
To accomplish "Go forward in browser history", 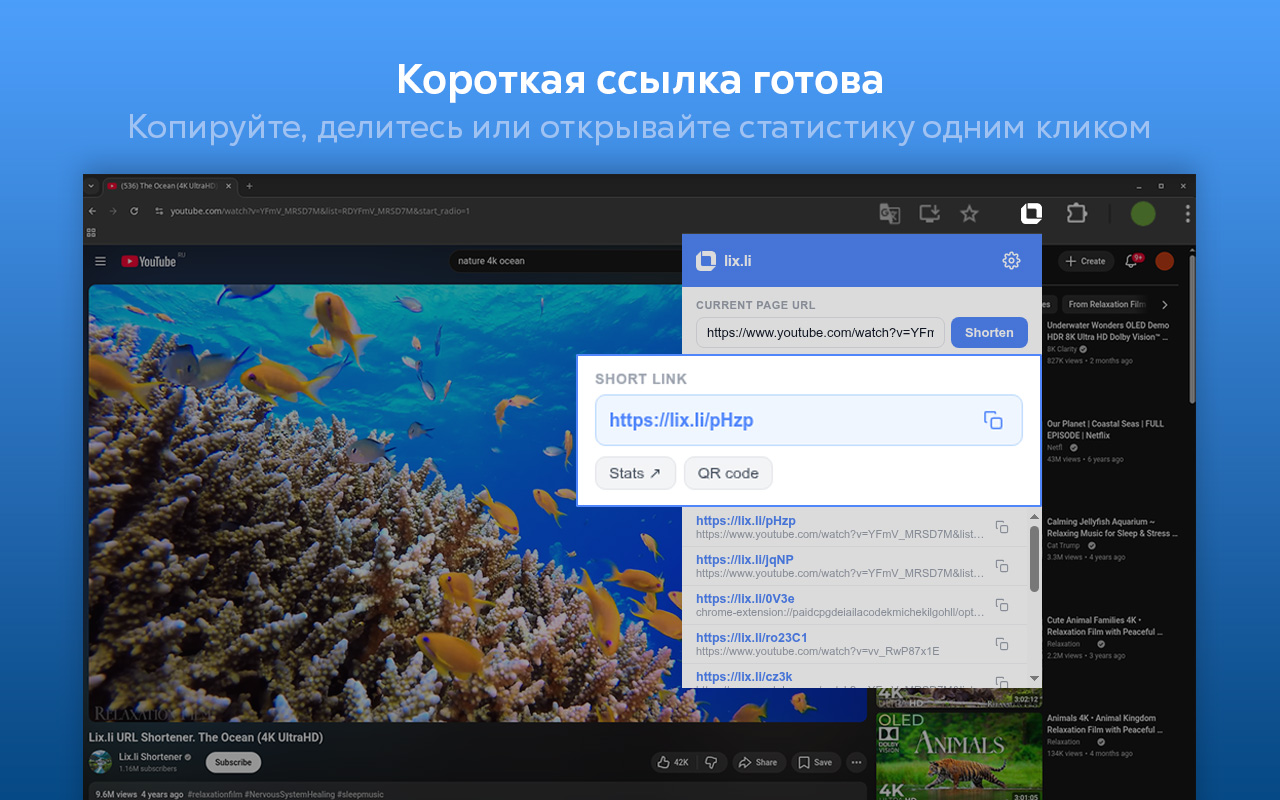I will pos(112,211).
